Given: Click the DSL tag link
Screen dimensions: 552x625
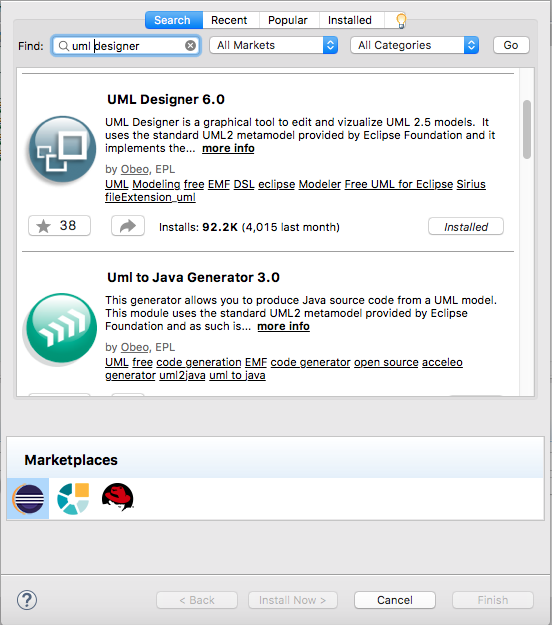Looking at the screenshot, I should 244,184.
